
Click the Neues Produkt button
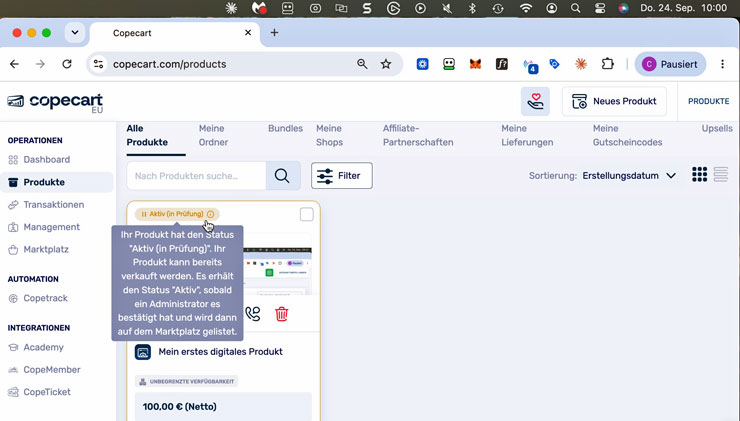pyautogui.click(x=614, y=101)
